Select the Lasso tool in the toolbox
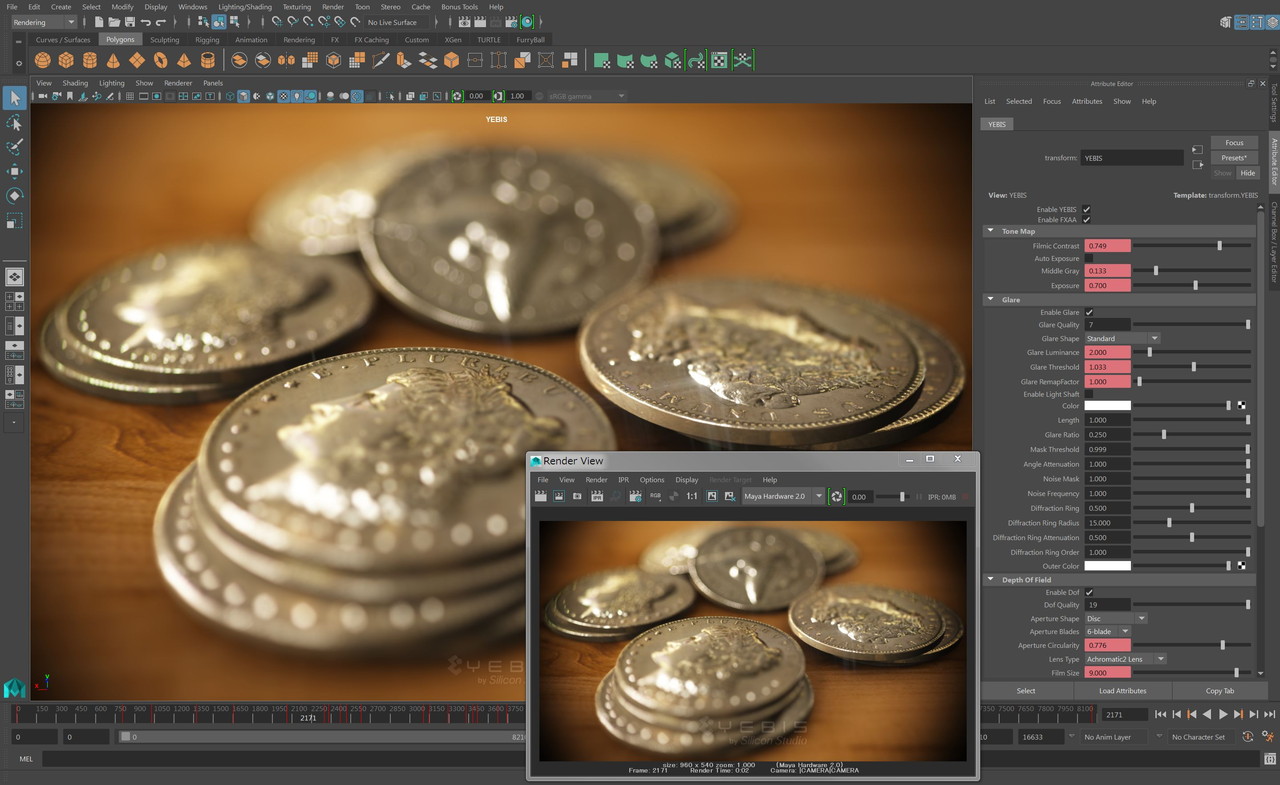1280x785 pixels. pyautogui.click(x=14, y=122)
